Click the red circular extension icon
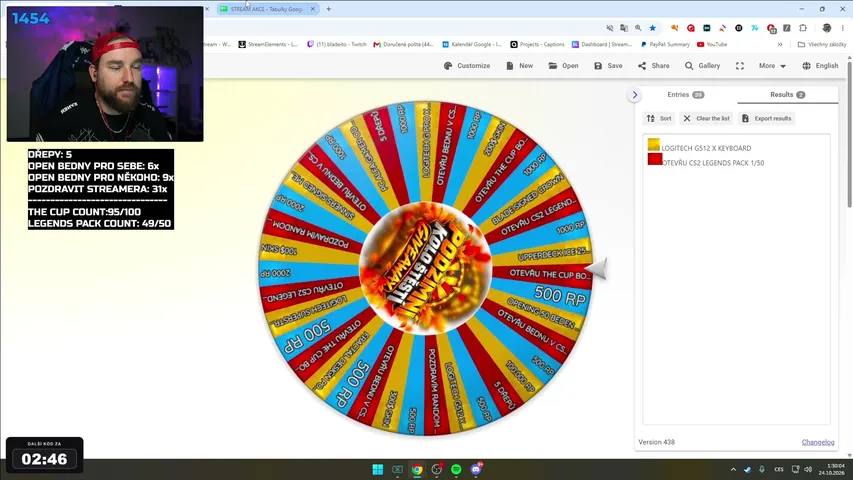 click(691, 28)
